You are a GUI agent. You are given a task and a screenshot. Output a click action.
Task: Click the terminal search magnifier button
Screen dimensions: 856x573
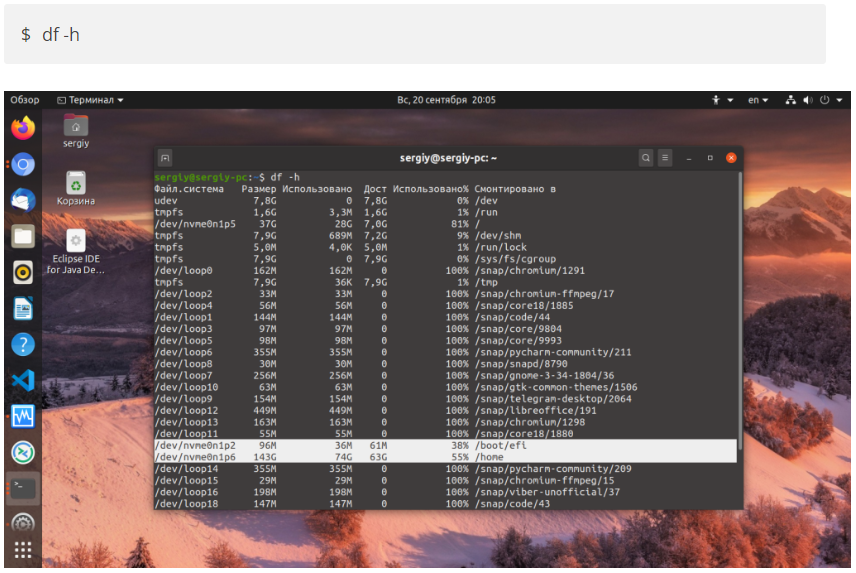pyautogui.click(x=646, y=158)
